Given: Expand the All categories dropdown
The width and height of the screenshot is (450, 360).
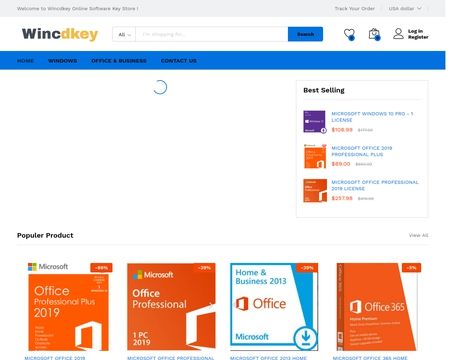Looking at the screenshot, I should pyautogui.click(x=124, y=34).
